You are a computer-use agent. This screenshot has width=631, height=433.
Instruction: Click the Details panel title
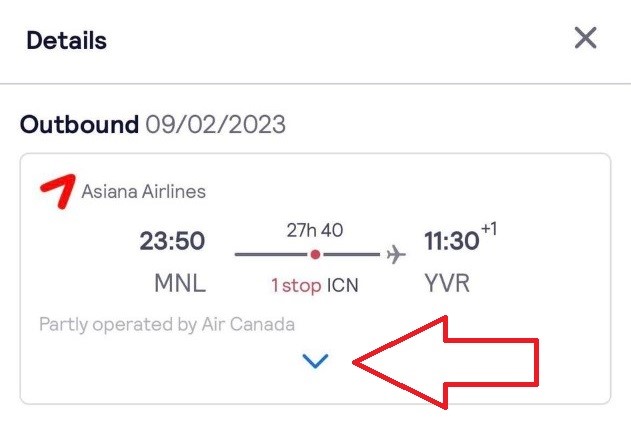tap(66, 41)
